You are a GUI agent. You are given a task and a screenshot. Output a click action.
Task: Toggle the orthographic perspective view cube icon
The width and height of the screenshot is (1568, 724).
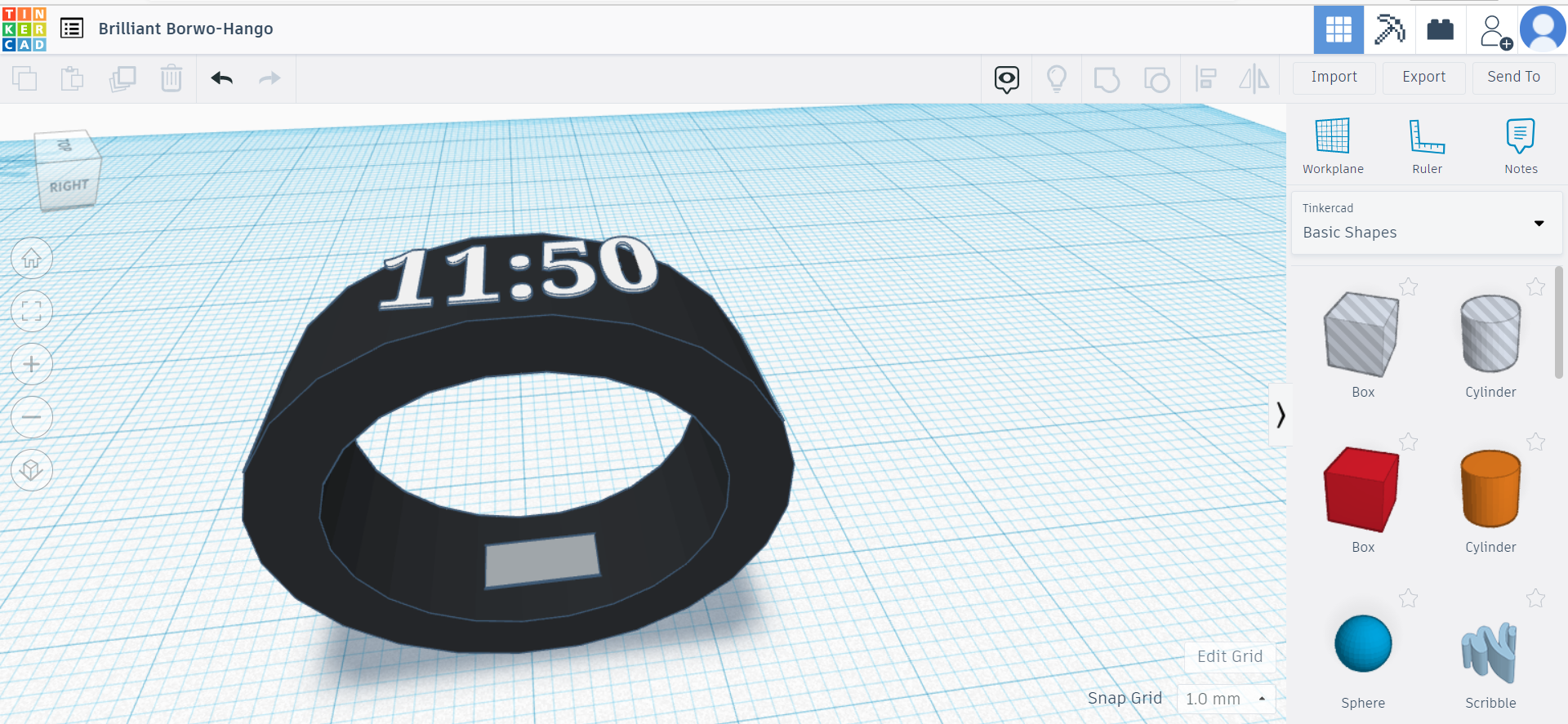pyautogui.click(x=32, y=470)
